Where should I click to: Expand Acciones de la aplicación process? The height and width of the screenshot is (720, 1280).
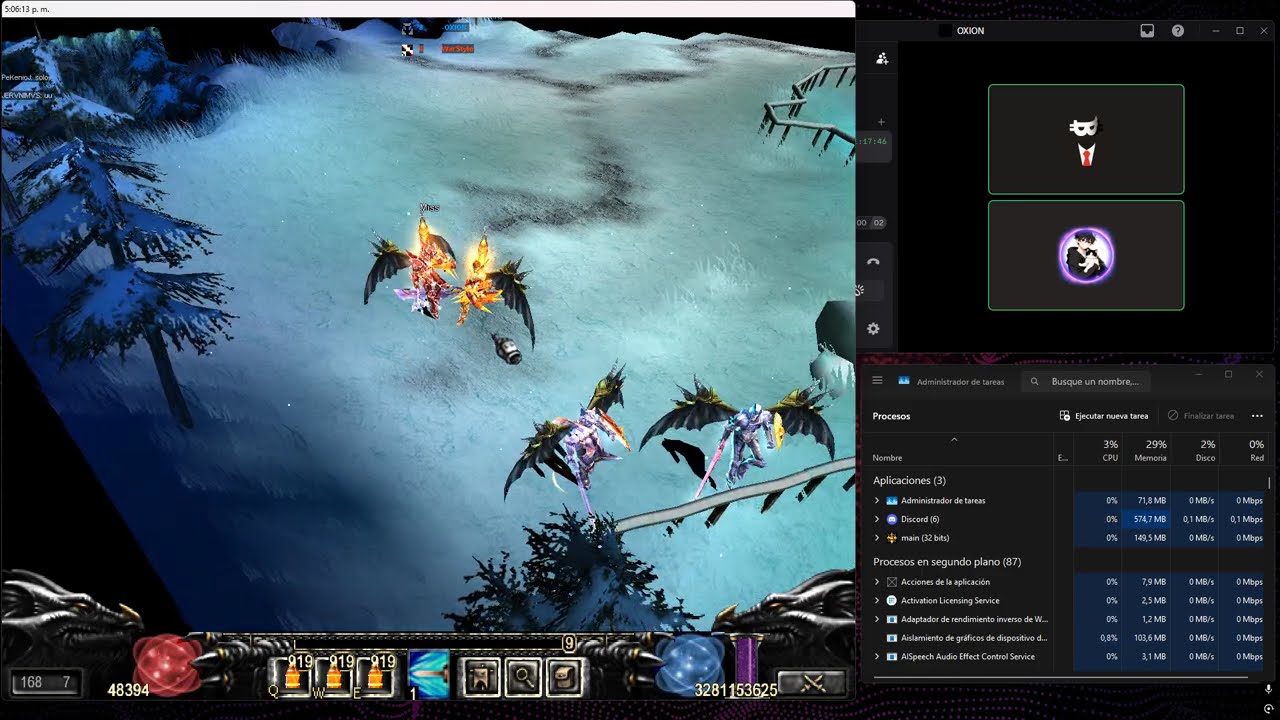[x=877, y=582]
